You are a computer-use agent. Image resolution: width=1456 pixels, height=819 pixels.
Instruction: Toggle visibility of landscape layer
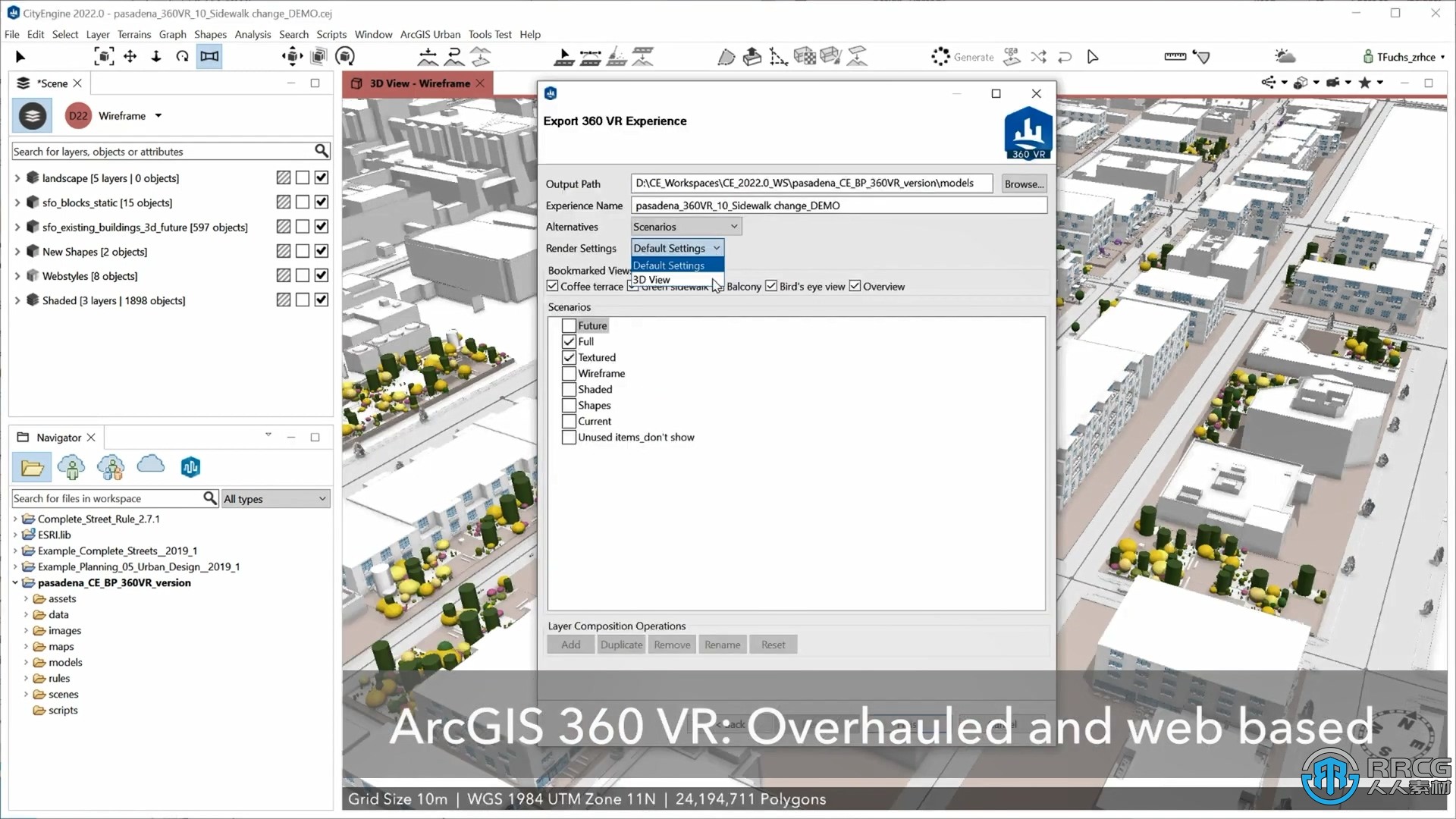point(322,177)
